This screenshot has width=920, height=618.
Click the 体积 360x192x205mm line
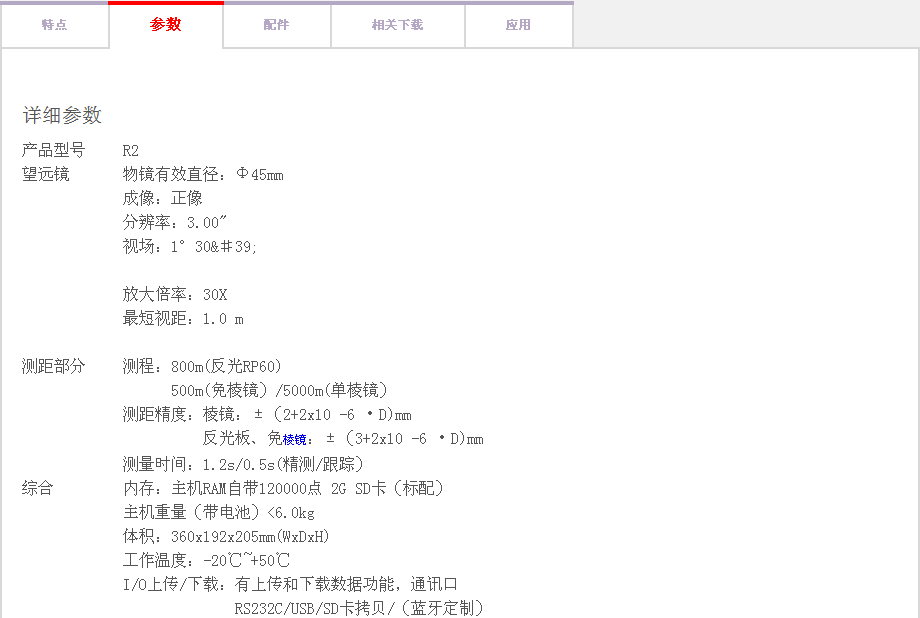(226, 536)
